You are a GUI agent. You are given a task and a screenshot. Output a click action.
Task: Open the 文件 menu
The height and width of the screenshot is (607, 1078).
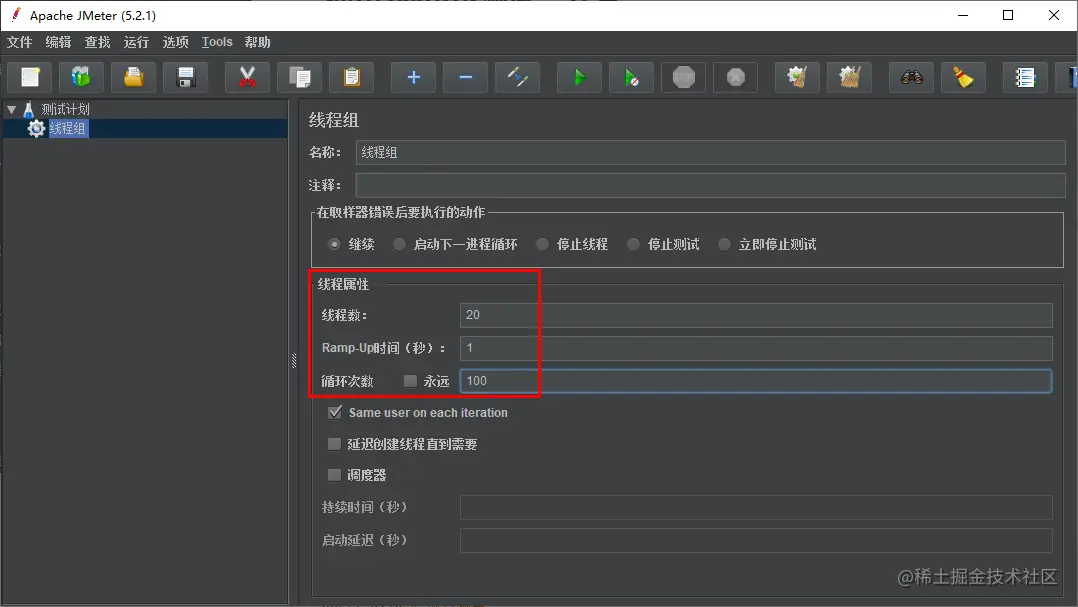[x=19, y=42]
